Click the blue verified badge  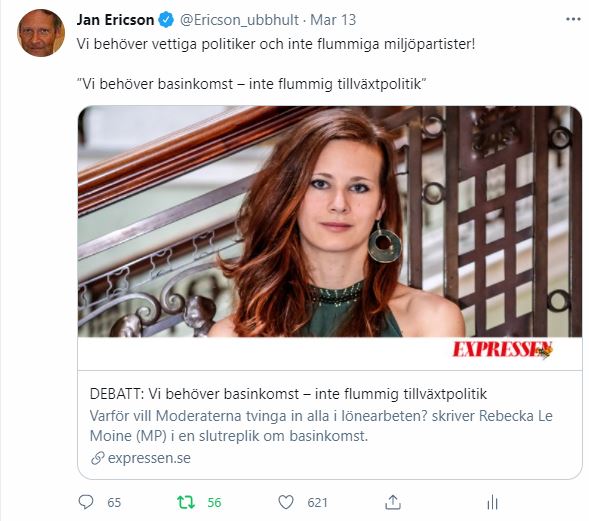[166, 20]
